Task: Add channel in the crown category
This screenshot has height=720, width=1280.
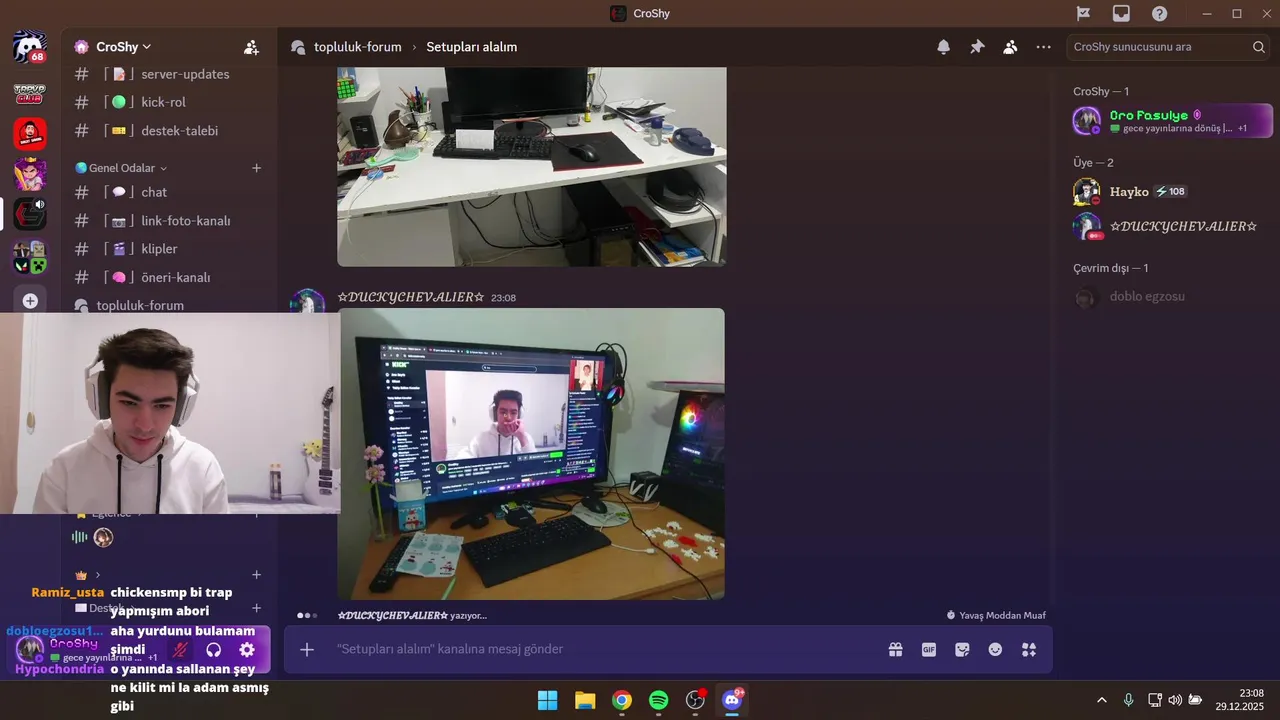Action: (256, 575)
